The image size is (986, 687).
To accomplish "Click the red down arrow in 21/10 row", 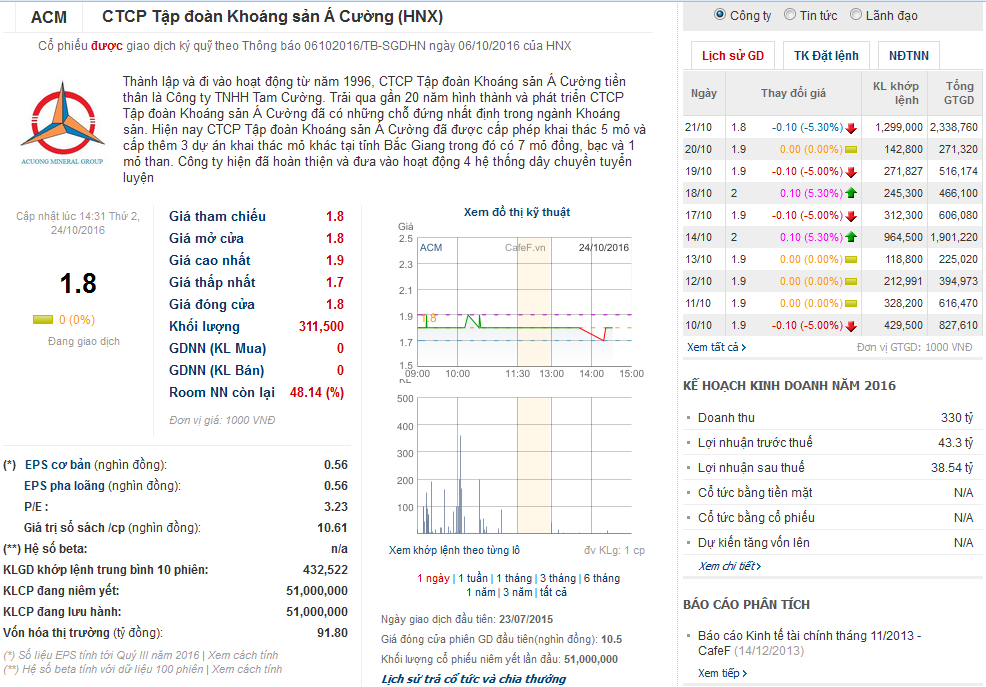I will 851,128.
